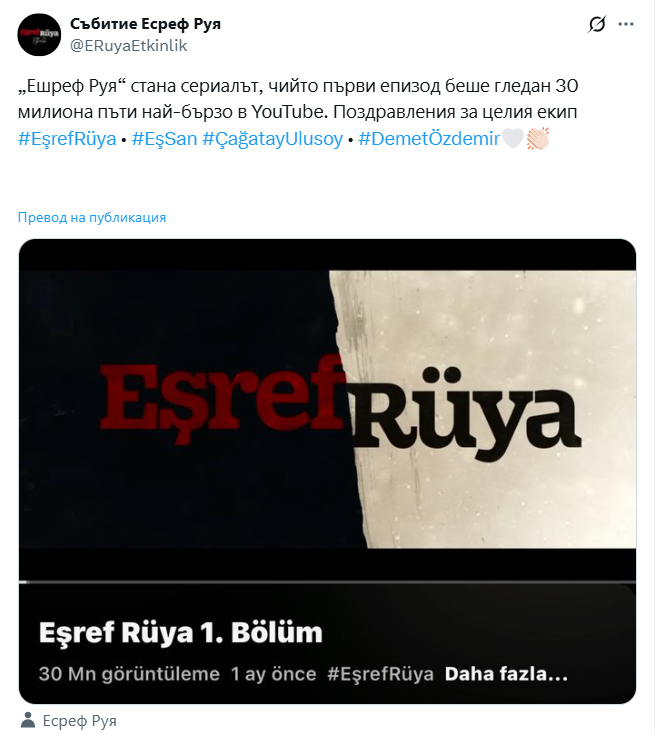The width and height of the screenshot is (666, 735).
Task: Click the Превод на публикация translate link
Action: 92,218
